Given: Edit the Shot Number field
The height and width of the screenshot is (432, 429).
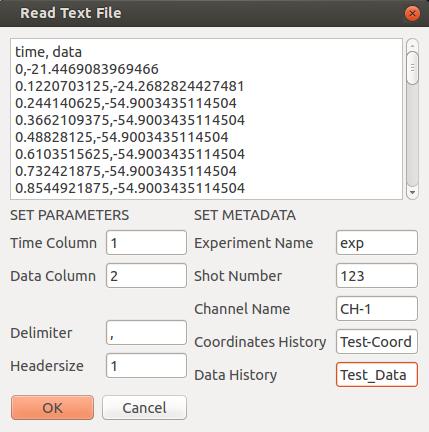Looking at the screenshot, I should pyautogui.click(x=377, y=276).
